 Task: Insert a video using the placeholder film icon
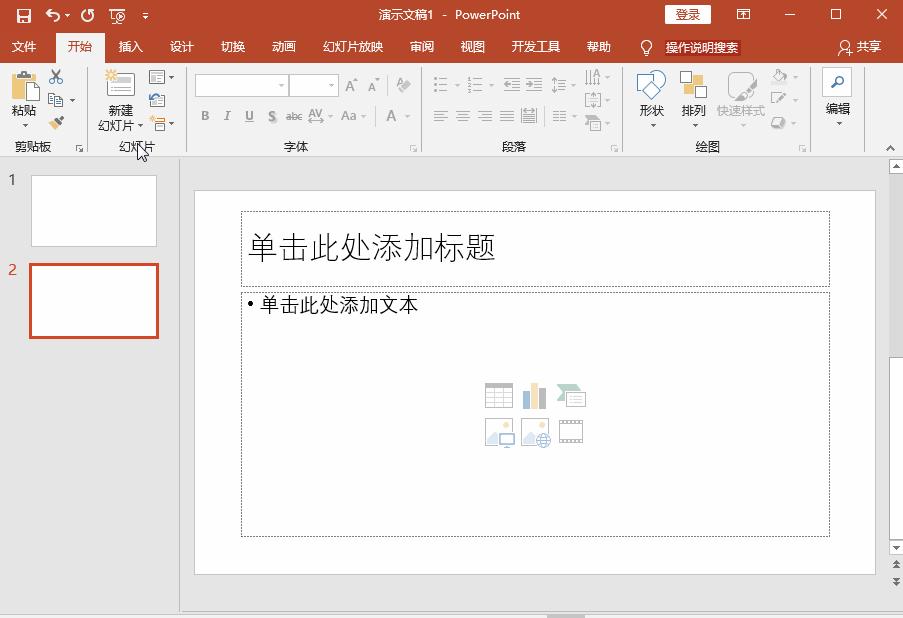point(571,431)
